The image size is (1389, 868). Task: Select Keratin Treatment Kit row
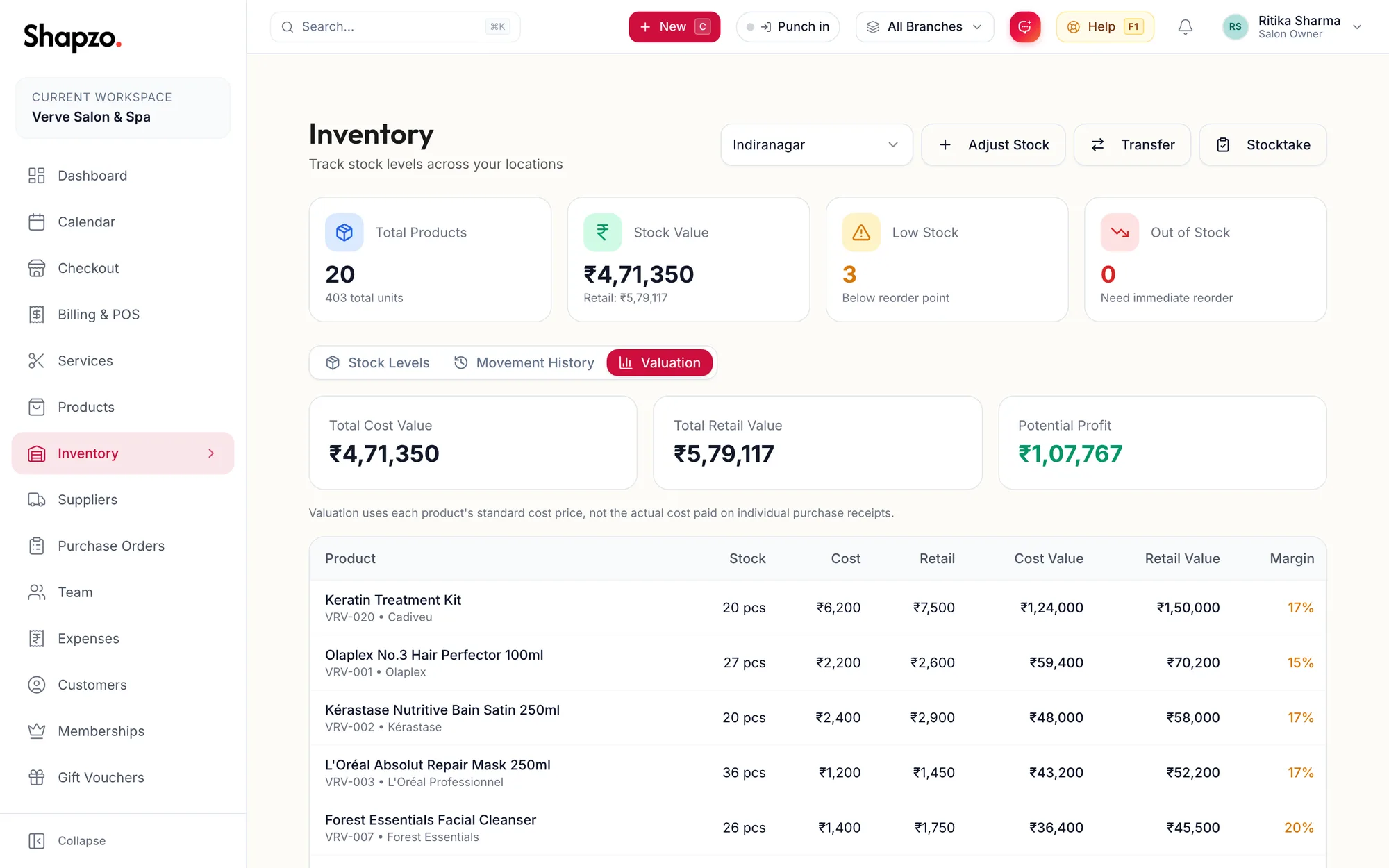pos(817,608)
